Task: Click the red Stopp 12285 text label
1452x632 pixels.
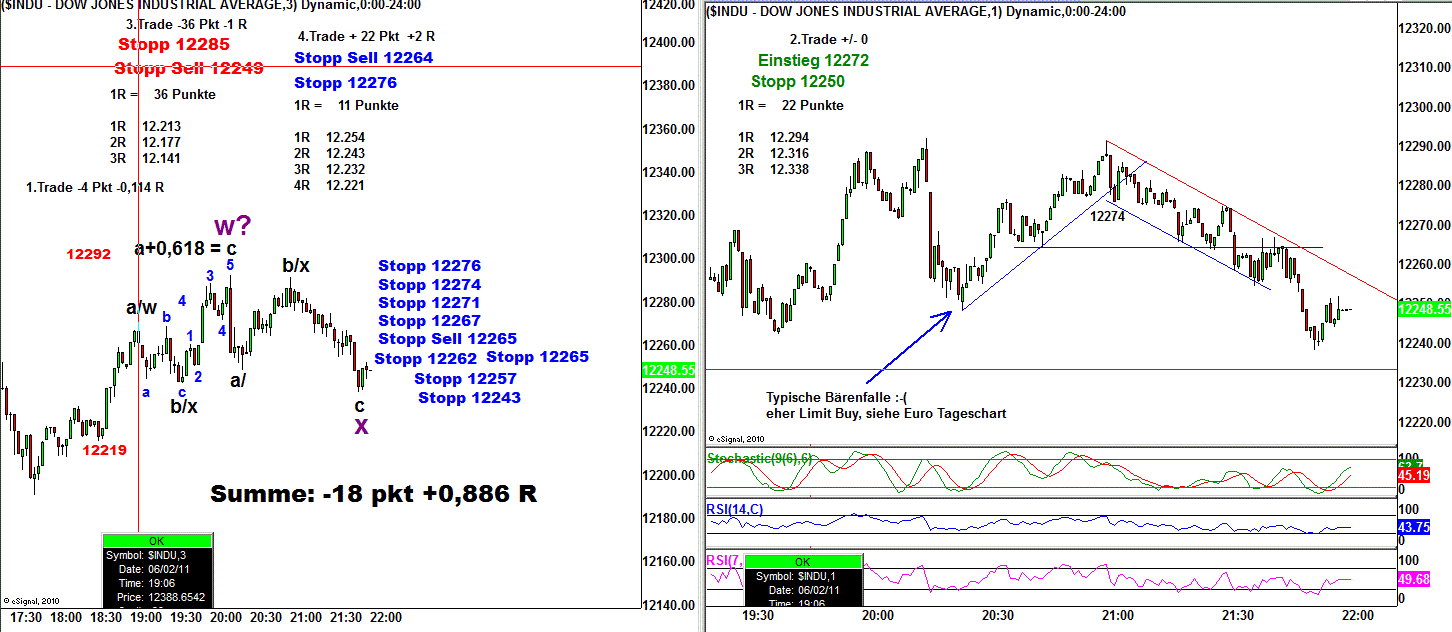Action: (173, 44)
